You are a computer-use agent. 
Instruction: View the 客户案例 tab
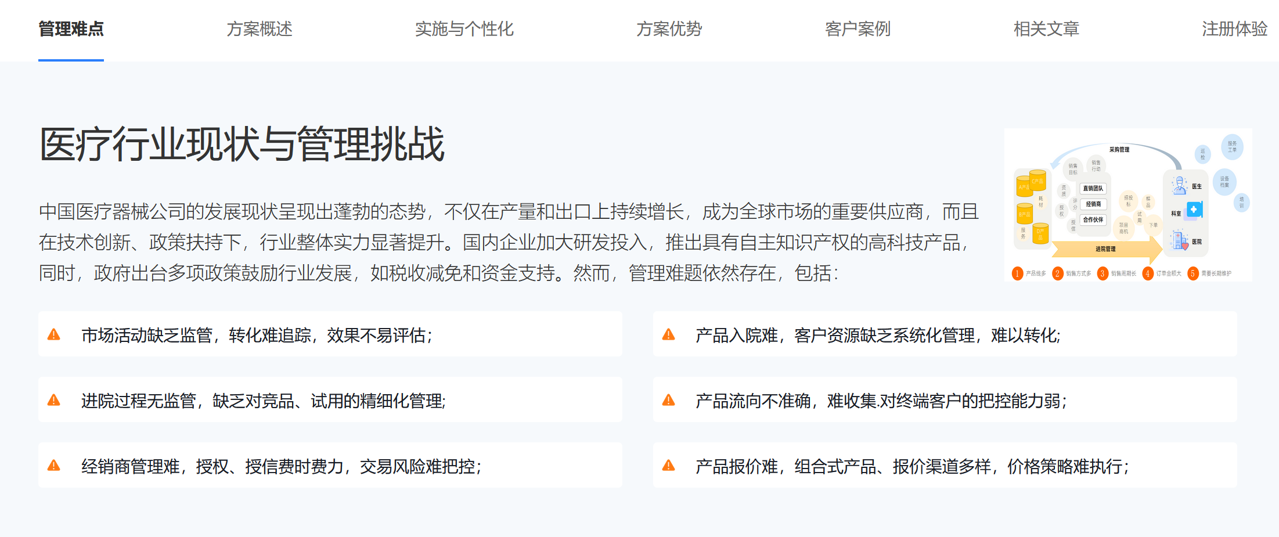[x=857, y=29]
